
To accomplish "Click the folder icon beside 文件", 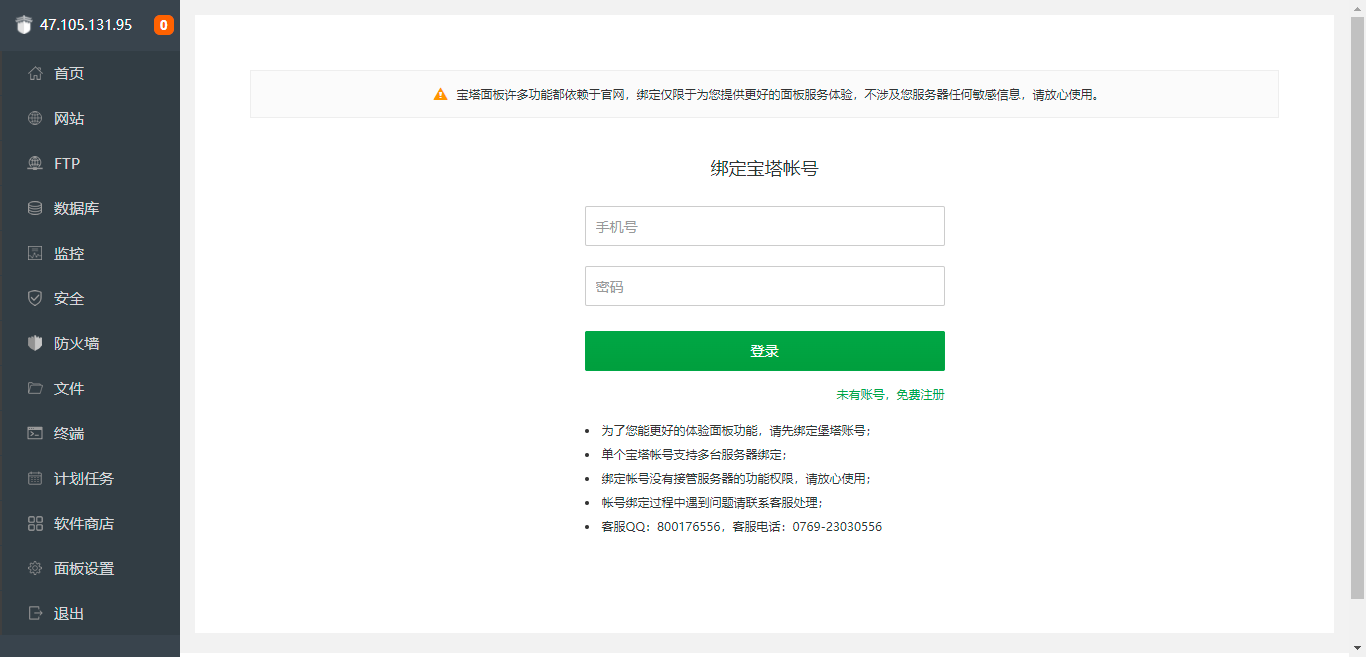I will [x=35, y=388].
